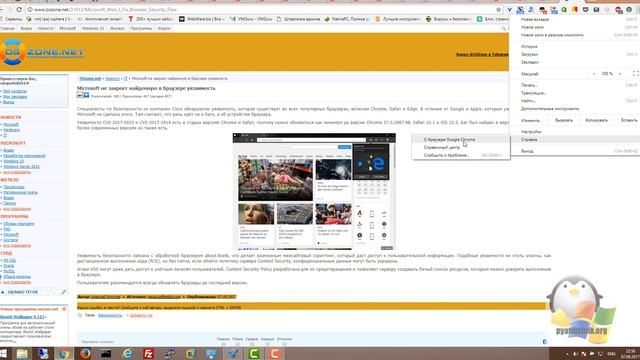Open "История" in Chrome menu
Viewport: 640px width, 360px height.
[575, 47]
